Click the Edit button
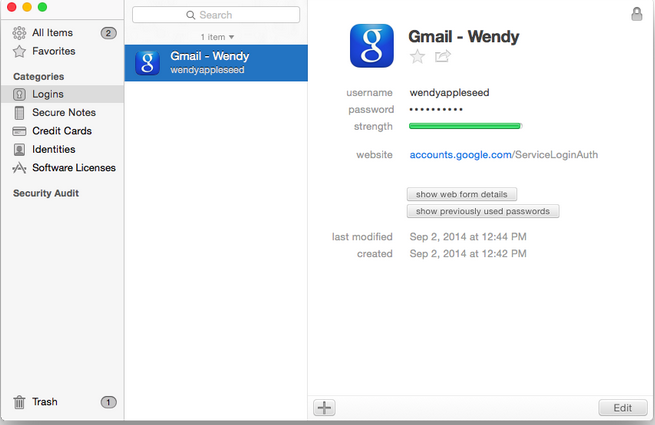 pos(622,408)
